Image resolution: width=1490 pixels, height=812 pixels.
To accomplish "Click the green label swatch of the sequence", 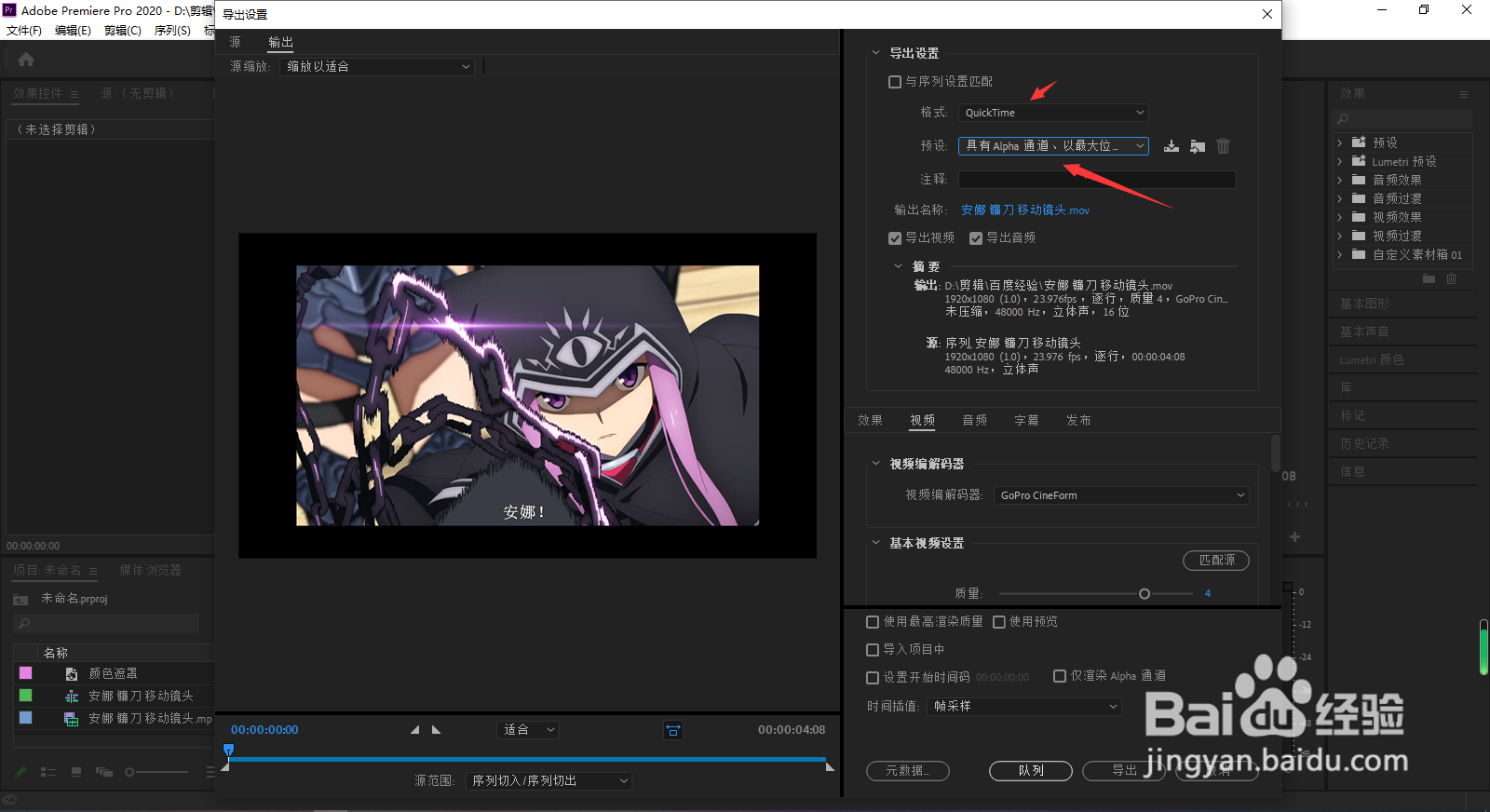I will click(26, 696).
